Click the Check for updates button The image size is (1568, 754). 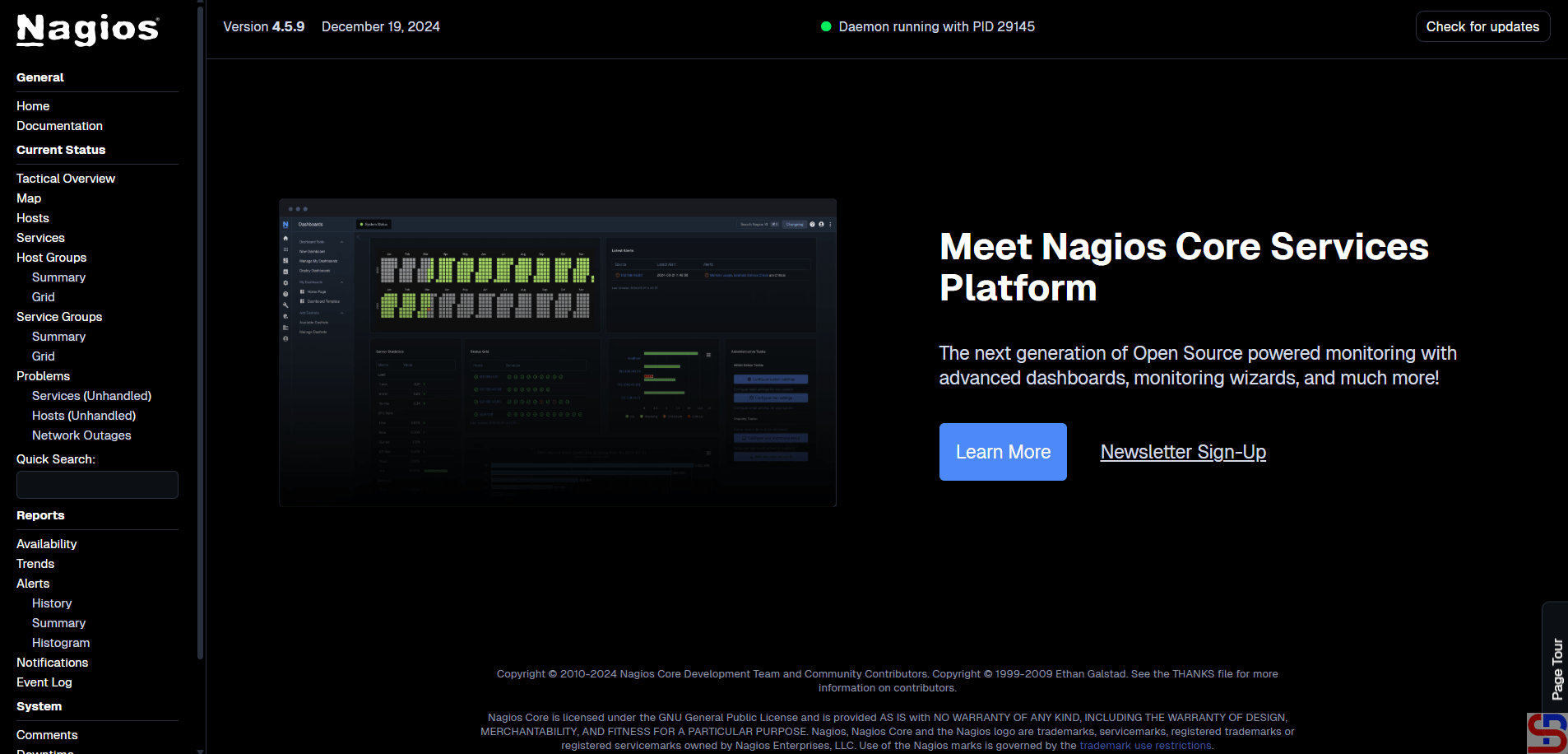[1482, 26]
